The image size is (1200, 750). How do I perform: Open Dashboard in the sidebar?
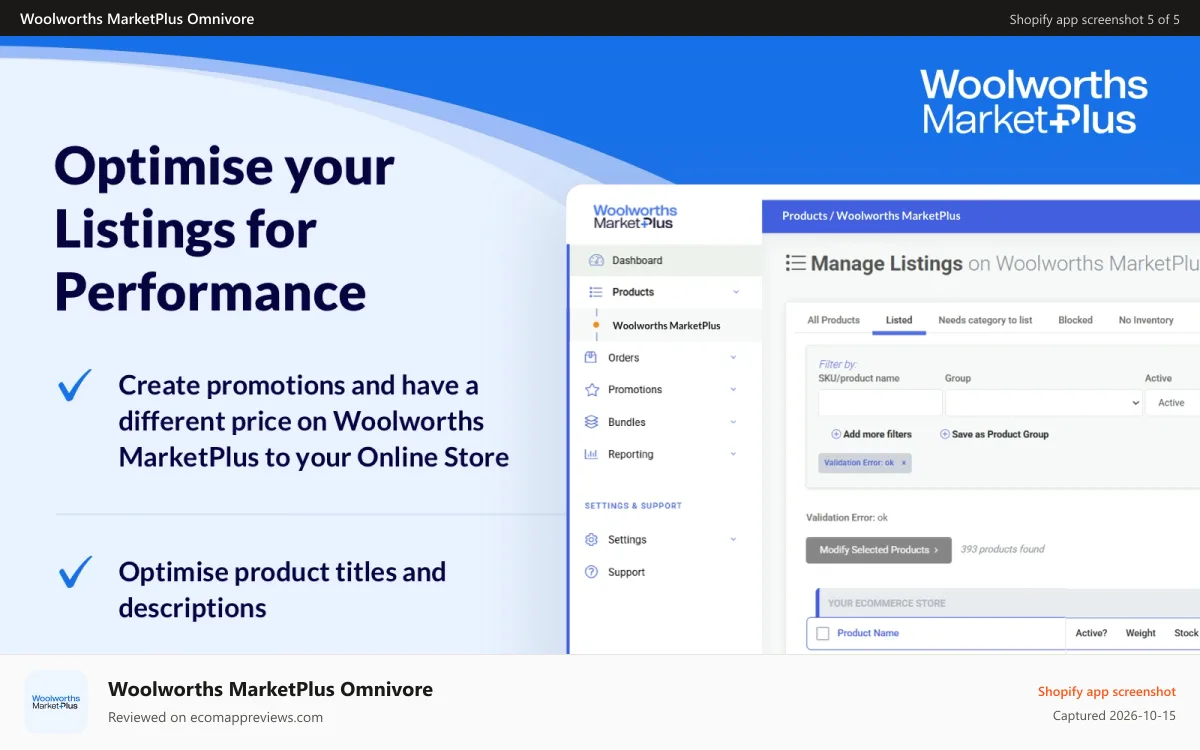tap(637, 260)
